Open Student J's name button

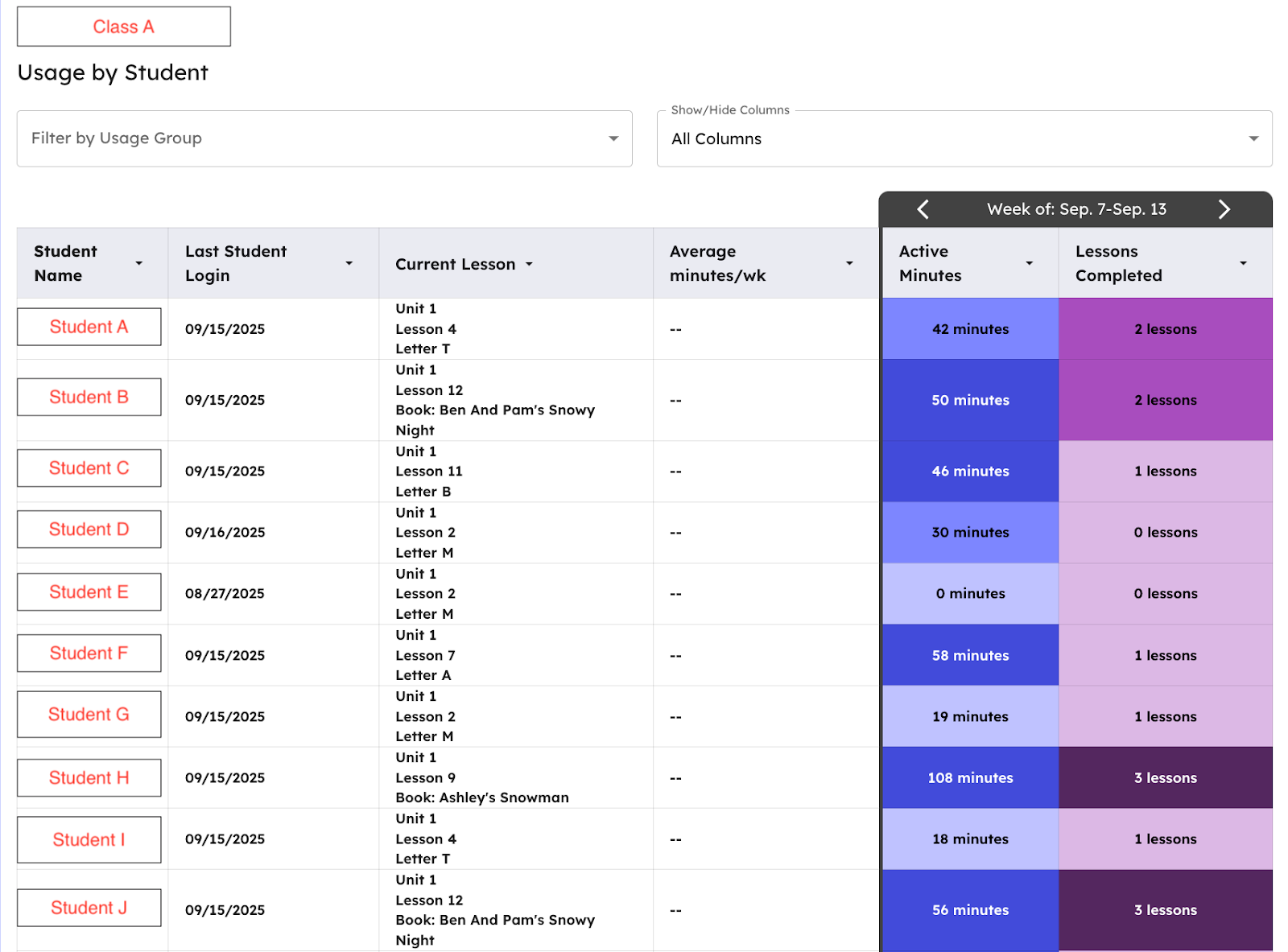89,908
